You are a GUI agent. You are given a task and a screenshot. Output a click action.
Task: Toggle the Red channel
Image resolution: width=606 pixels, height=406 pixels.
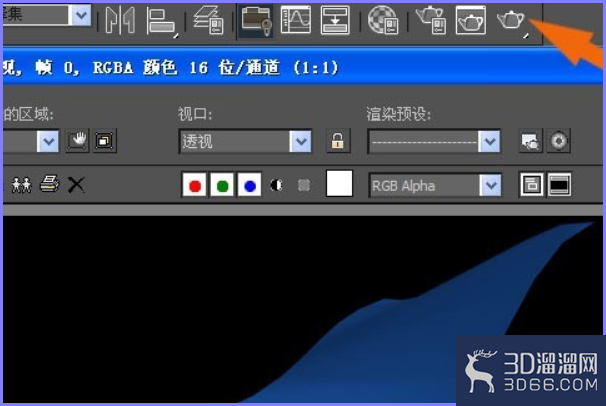[194, 185]
